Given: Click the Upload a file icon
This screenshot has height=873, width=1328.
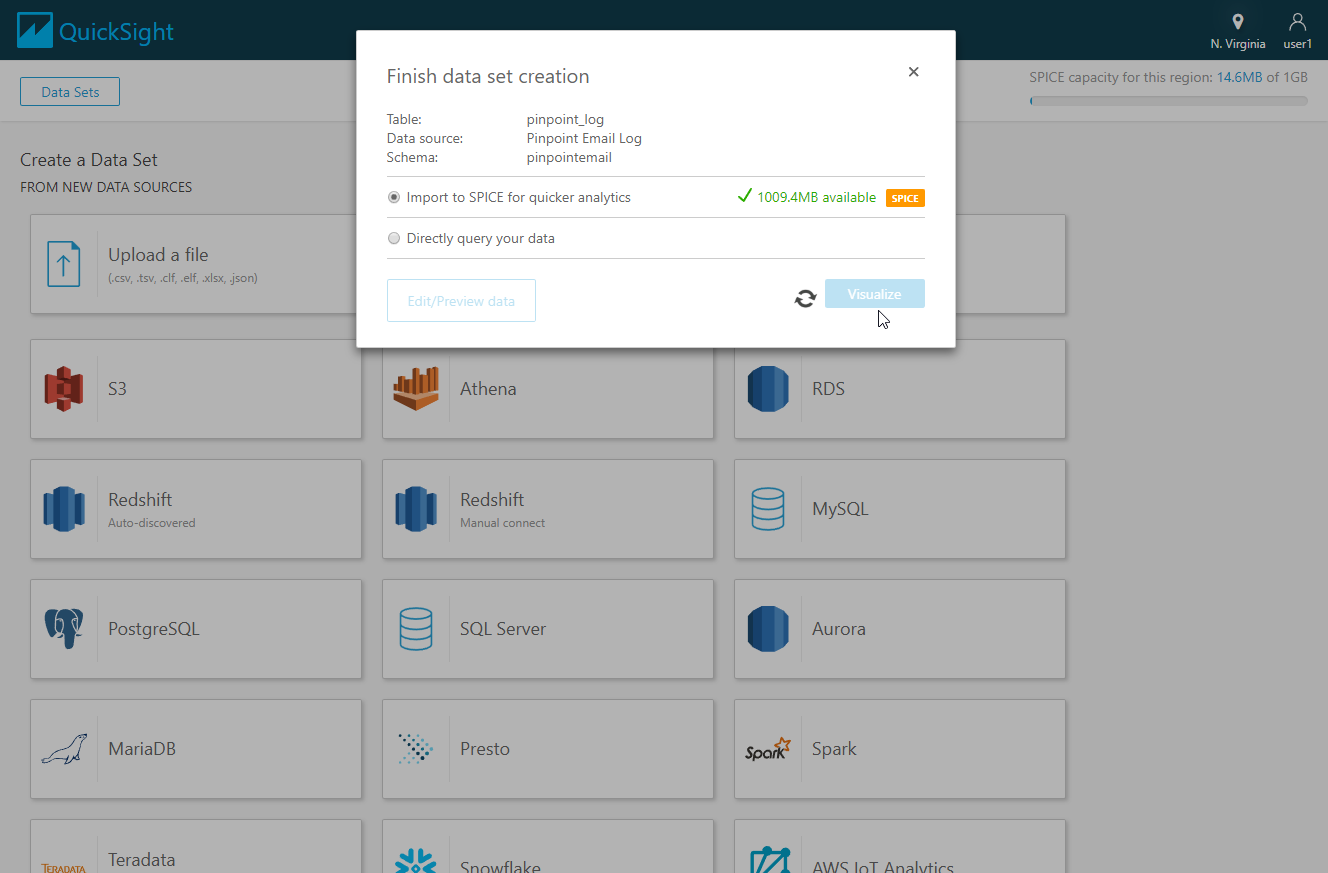Looking at the screenshot, I should coord(63,264).
